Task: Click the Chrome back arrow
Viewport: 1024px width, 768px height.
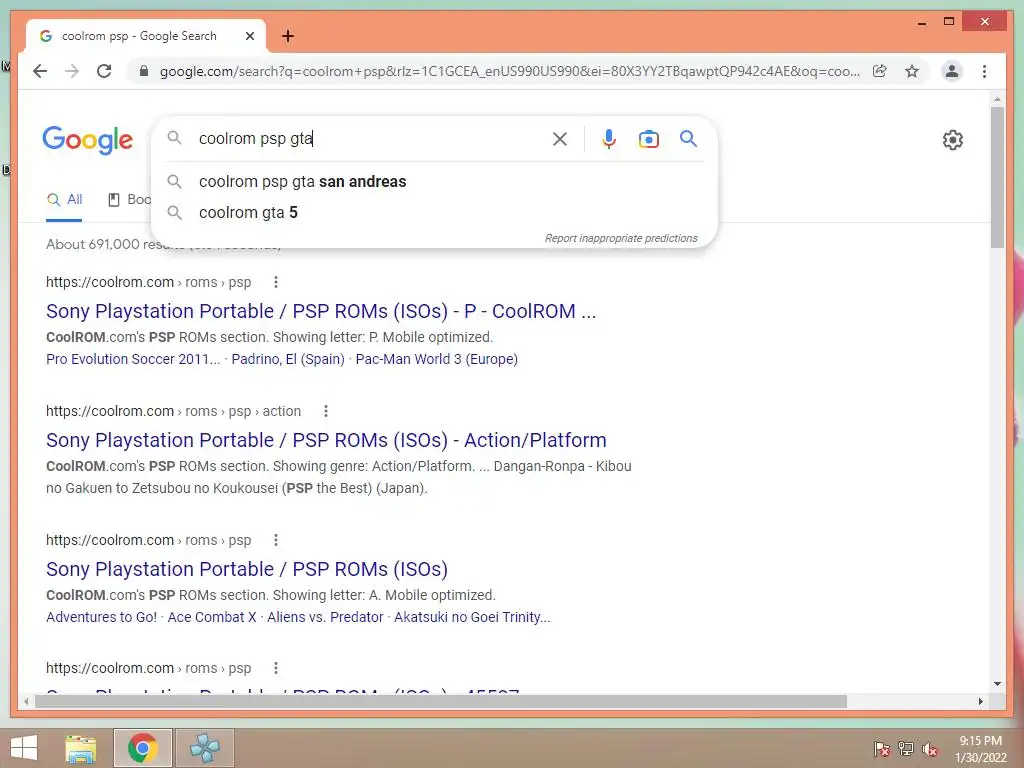Action: tap(40, 71)
